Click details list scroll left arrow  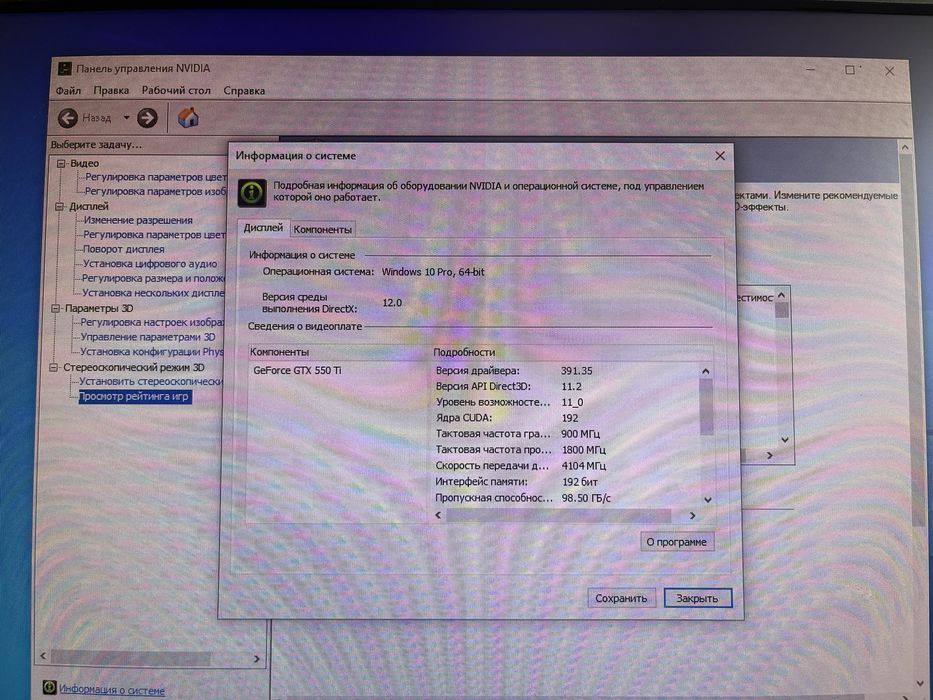click(439, 515)
